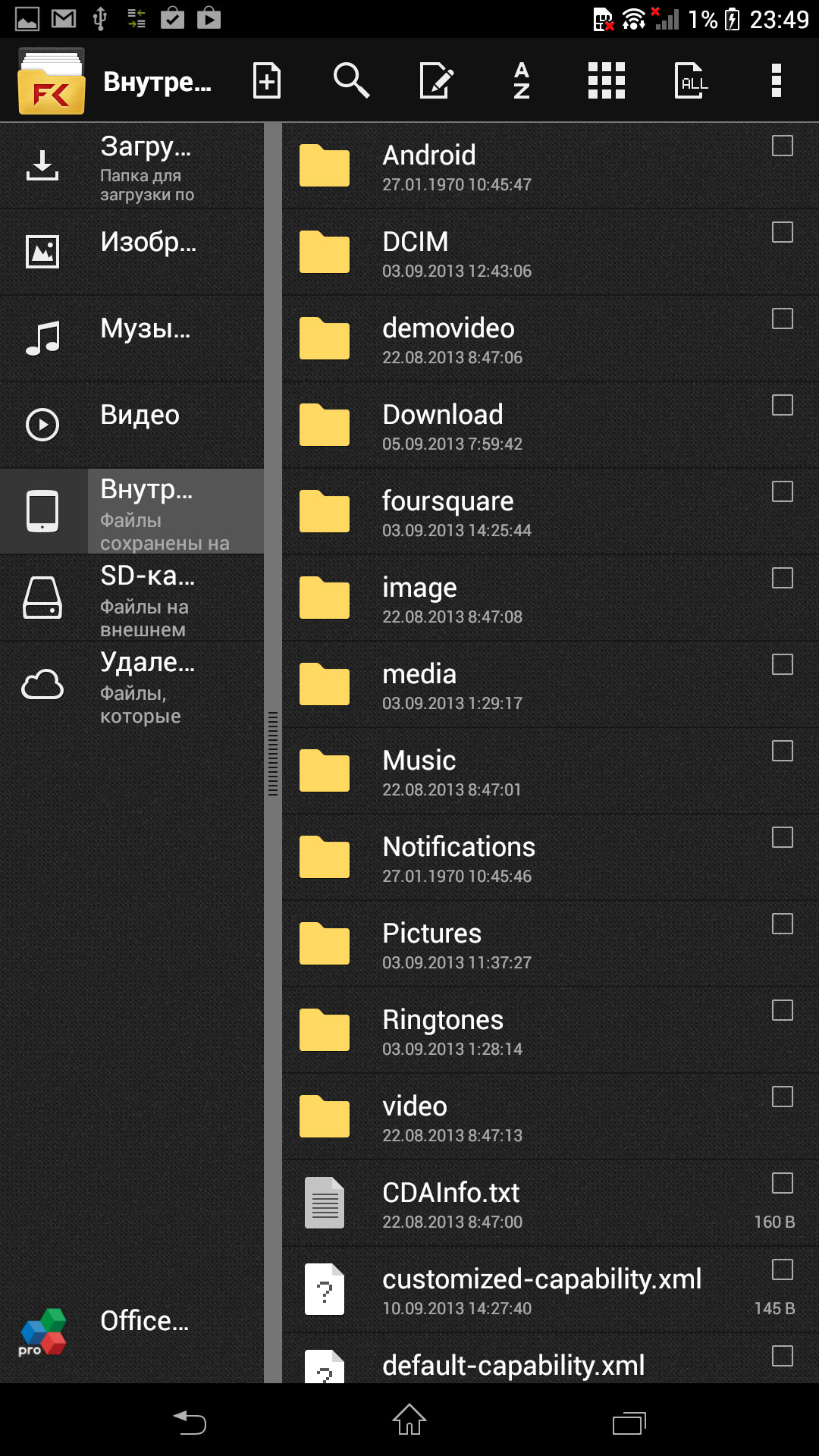The width and height of the screenshot is (819, 1456).
Task: Tap the FX file manager app logo
Action: tap(52, 82)
